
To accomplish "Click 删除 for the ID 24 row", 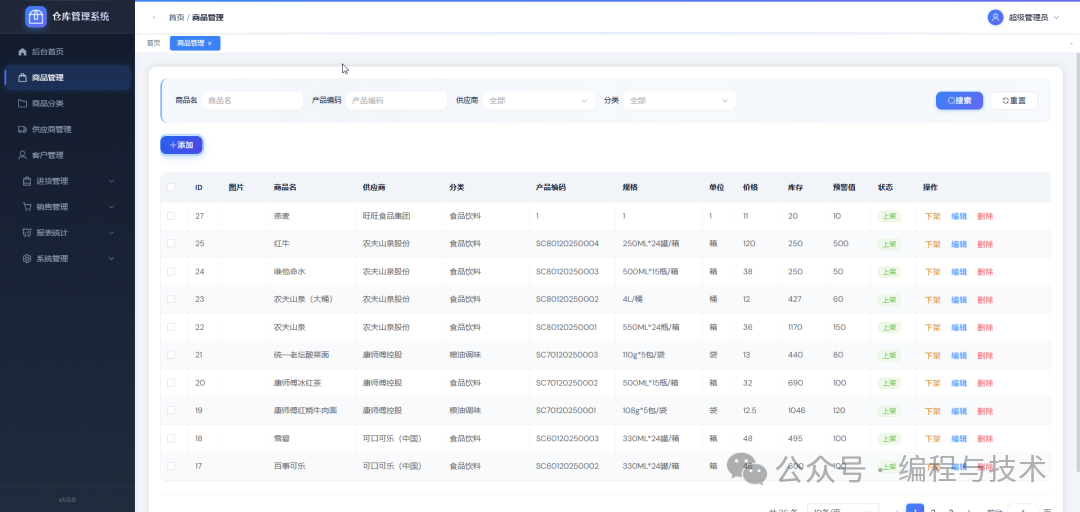I will click(985, 272).
